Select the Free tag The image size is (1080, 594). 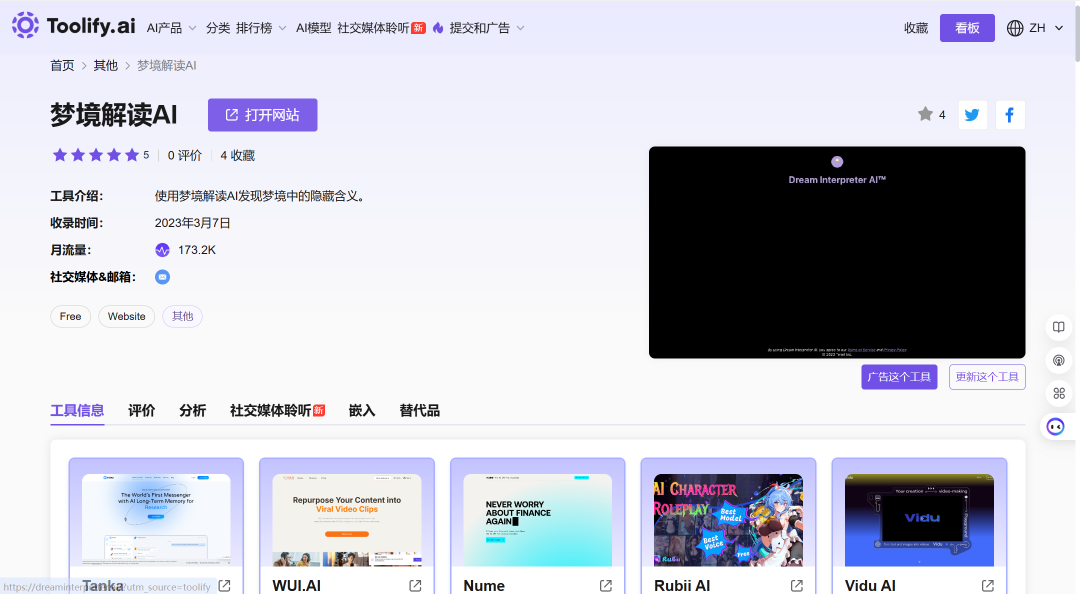tap(70, 316)
